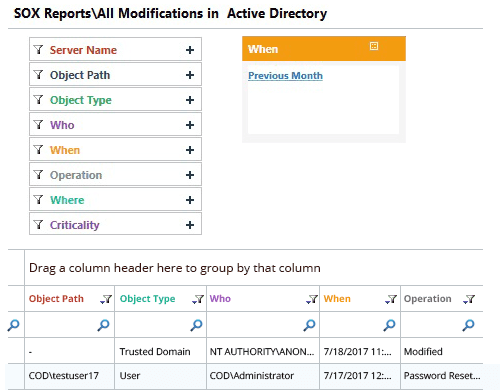This screenshot has height=390, width=500.
Task: Click the funnel icon beside Server Name
Action: 39,50
